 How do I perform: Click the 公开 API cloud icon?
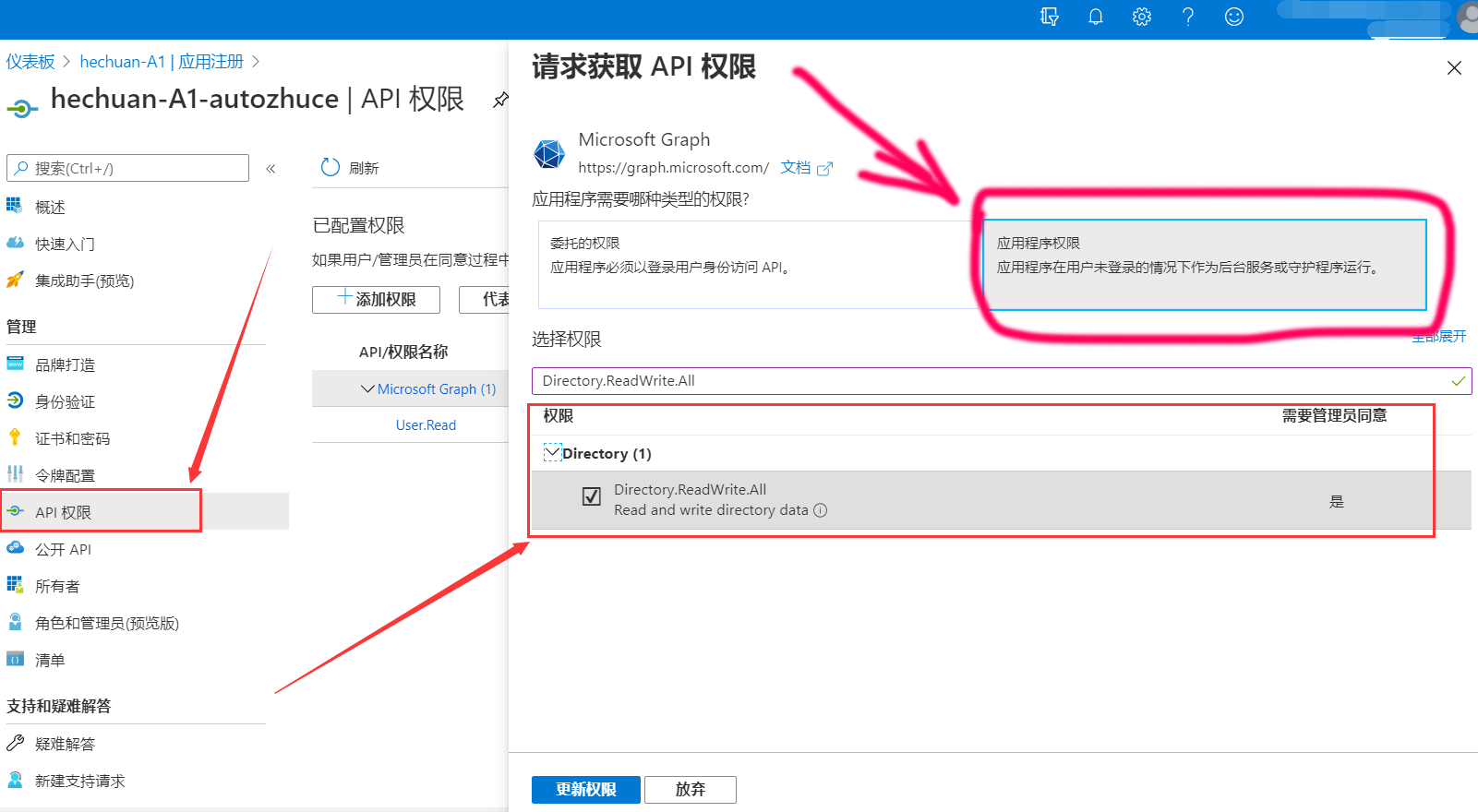pos(15,548)
